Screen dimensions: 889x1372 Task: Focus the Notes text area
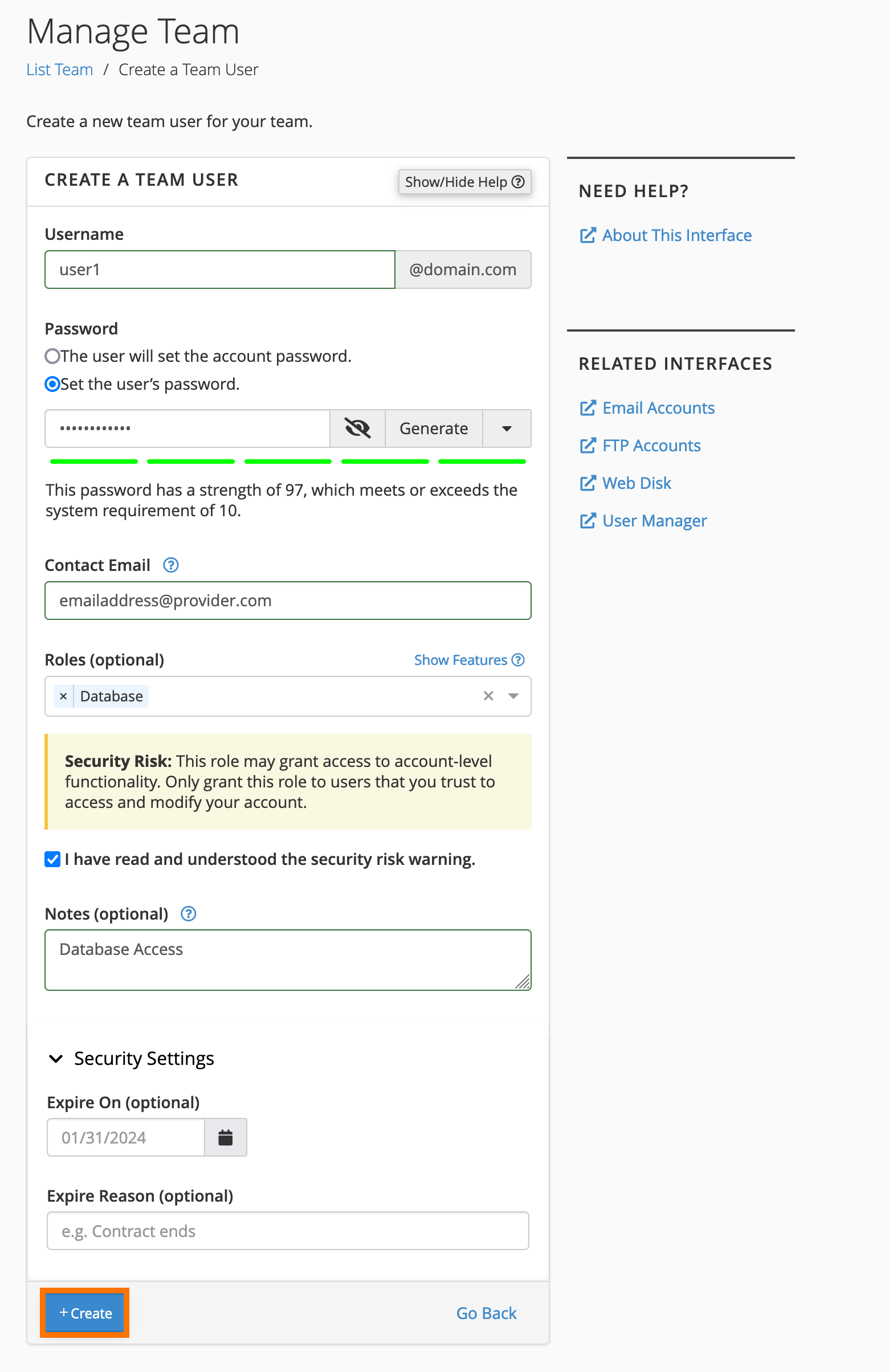tap(288, 960)
